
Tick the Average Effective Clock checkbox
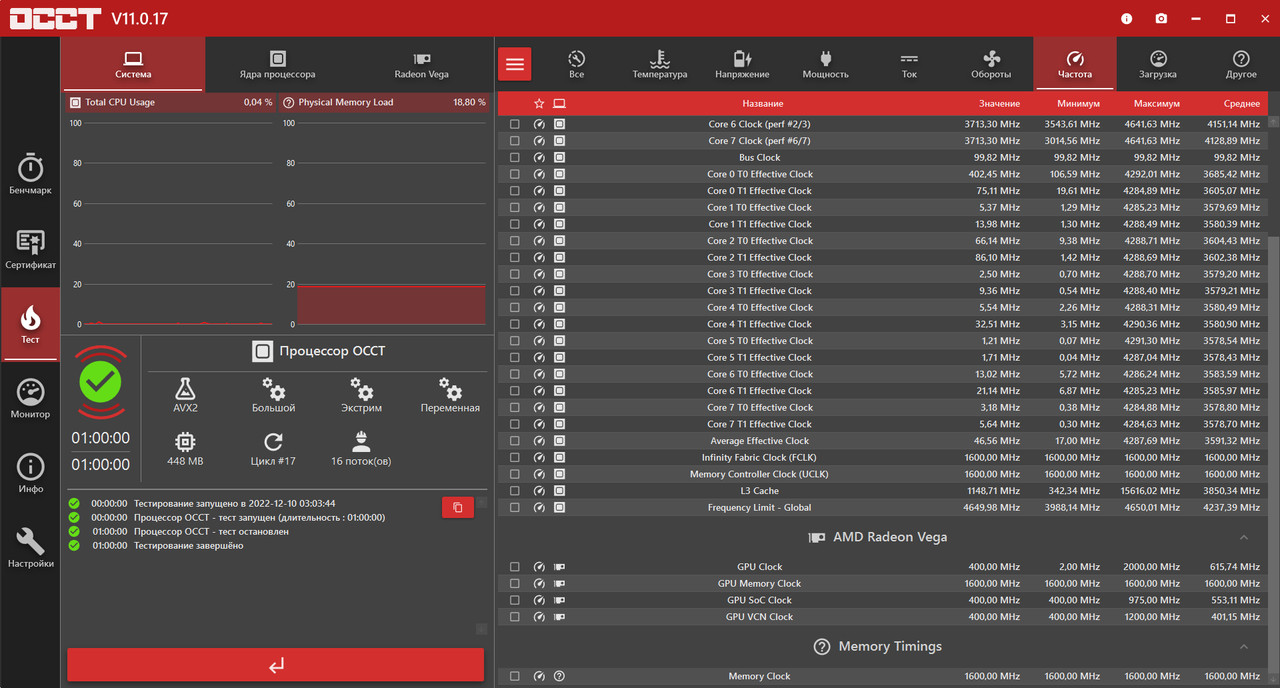click(x=515, y=441)
